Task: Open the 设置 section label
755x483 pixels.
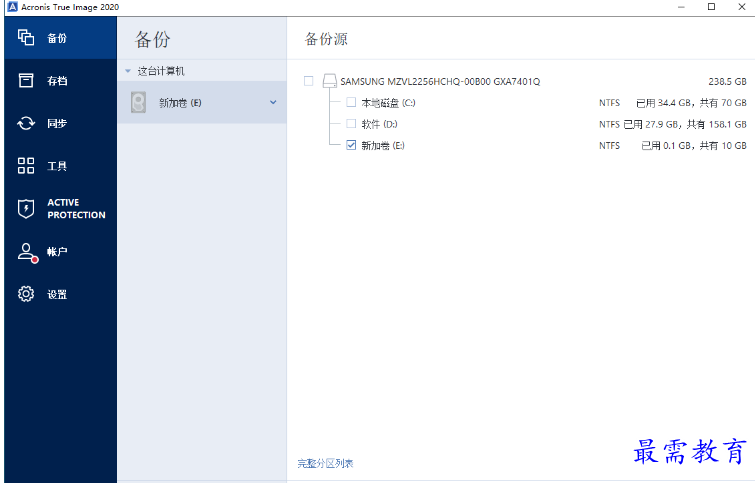Action: click(x=57, y=294)
